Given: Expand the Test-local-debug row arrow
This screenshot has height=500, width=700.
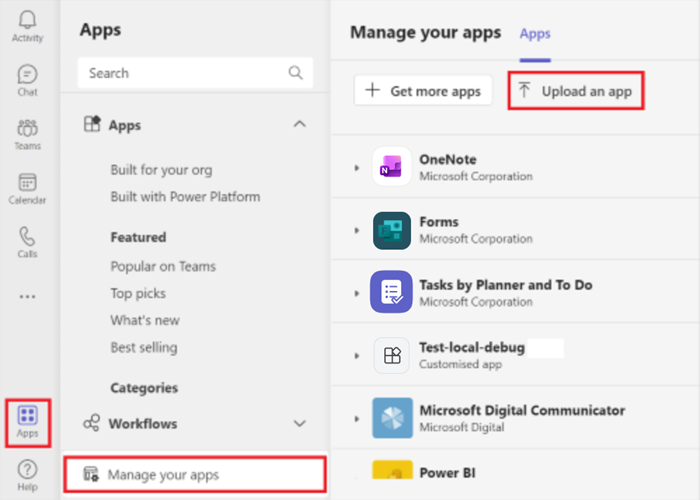Looking at the screenshot, I should tap(357, 356).
